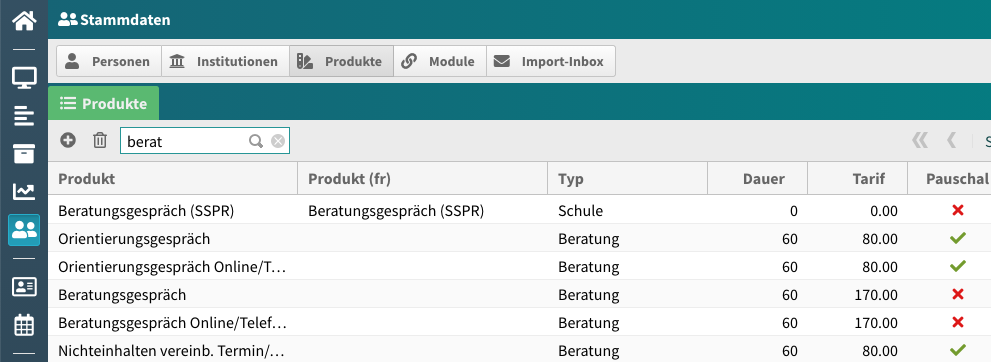Image resolution: width=991 pixels, height=362 pixels.
Task: Click the 'Schule' Typ cell
Action: pos(581,211)
